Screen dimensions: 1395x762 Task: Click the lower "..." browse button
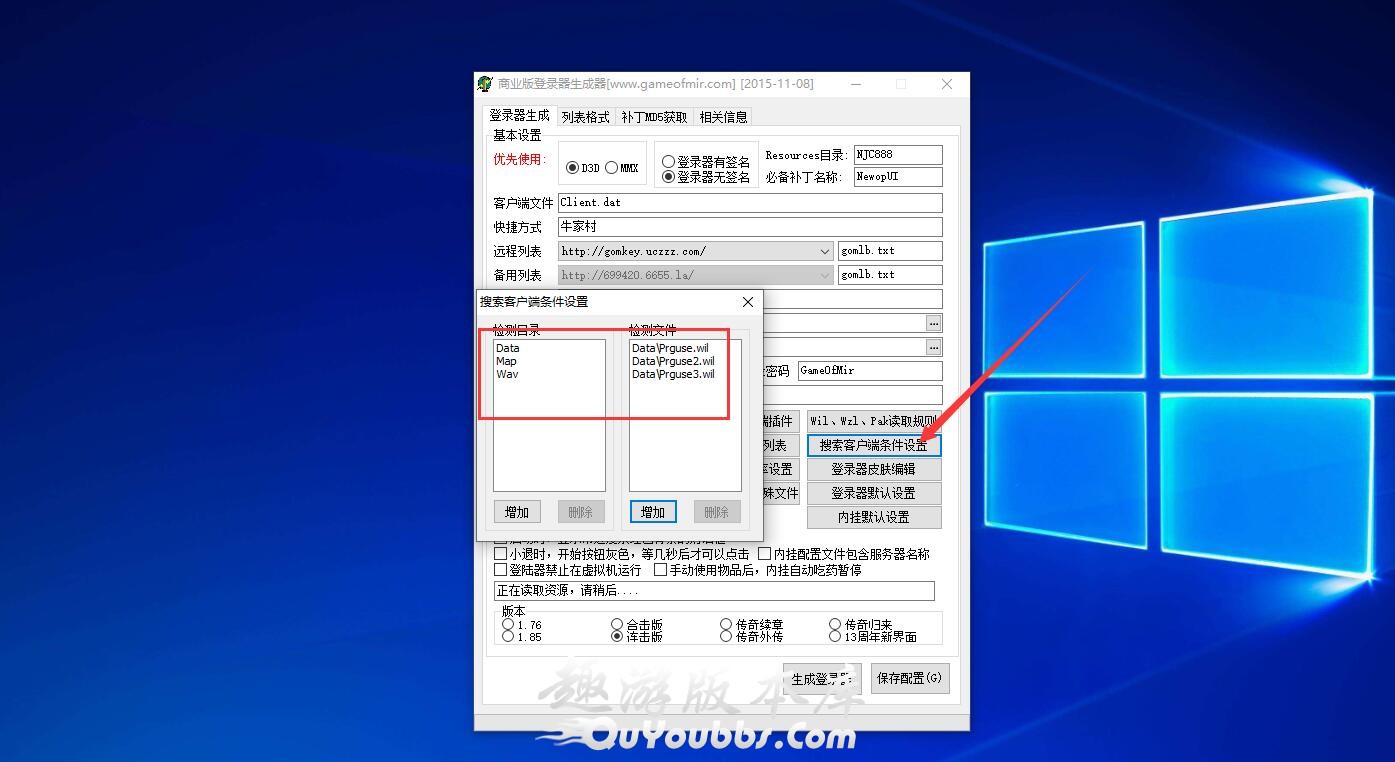[933, 347]
